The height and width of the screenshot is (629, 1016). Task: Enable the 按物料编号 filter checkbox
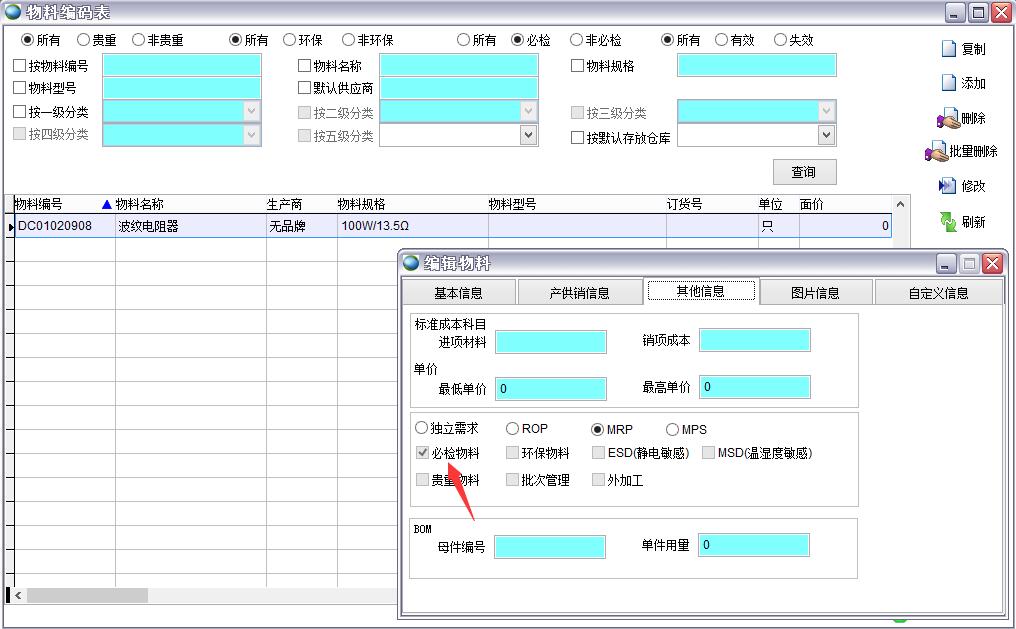(20, 66)
